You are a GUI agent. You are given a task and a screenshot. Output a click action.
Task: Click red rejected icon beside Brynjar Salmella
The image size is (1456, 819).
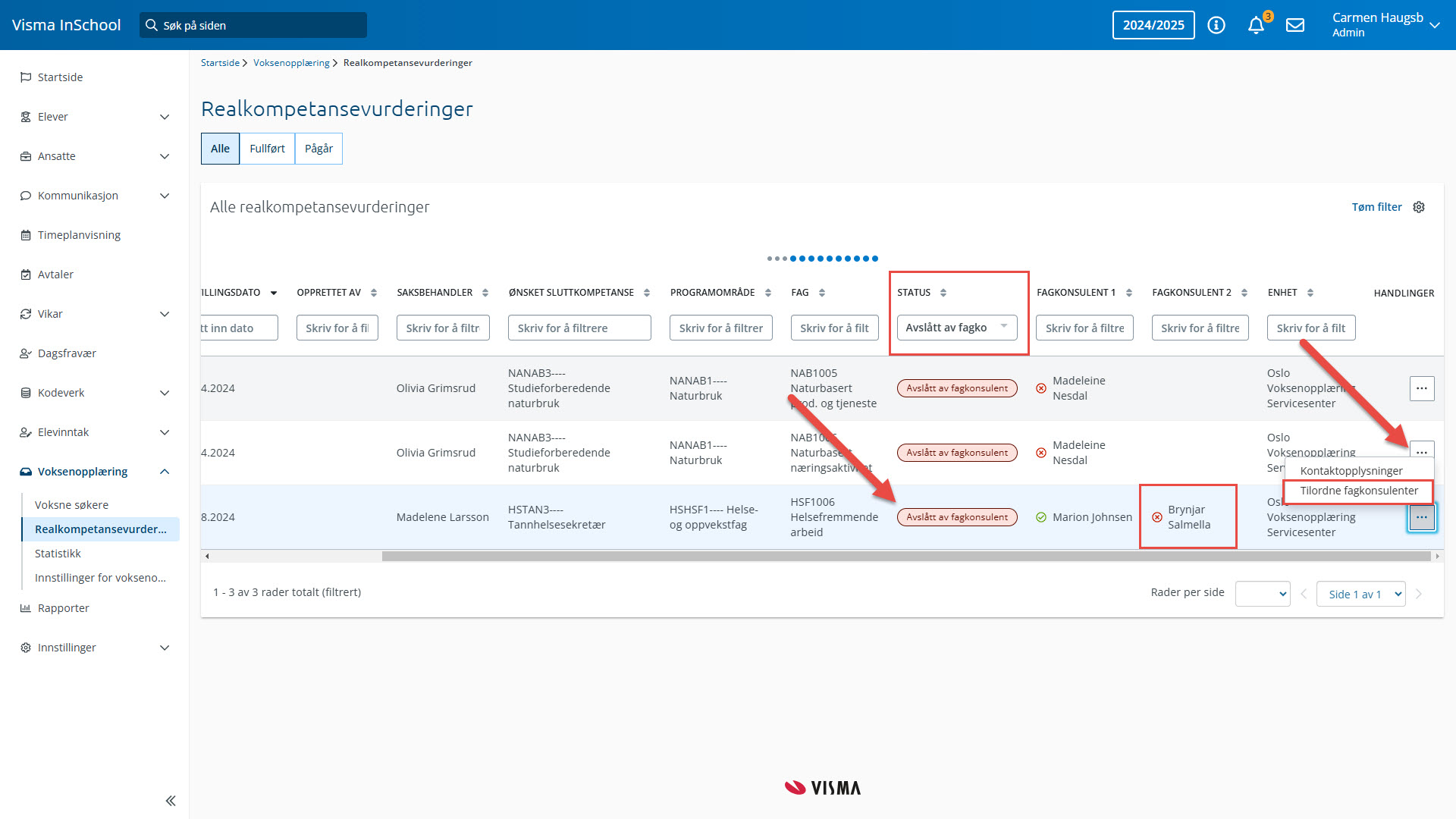point(1157,517)
